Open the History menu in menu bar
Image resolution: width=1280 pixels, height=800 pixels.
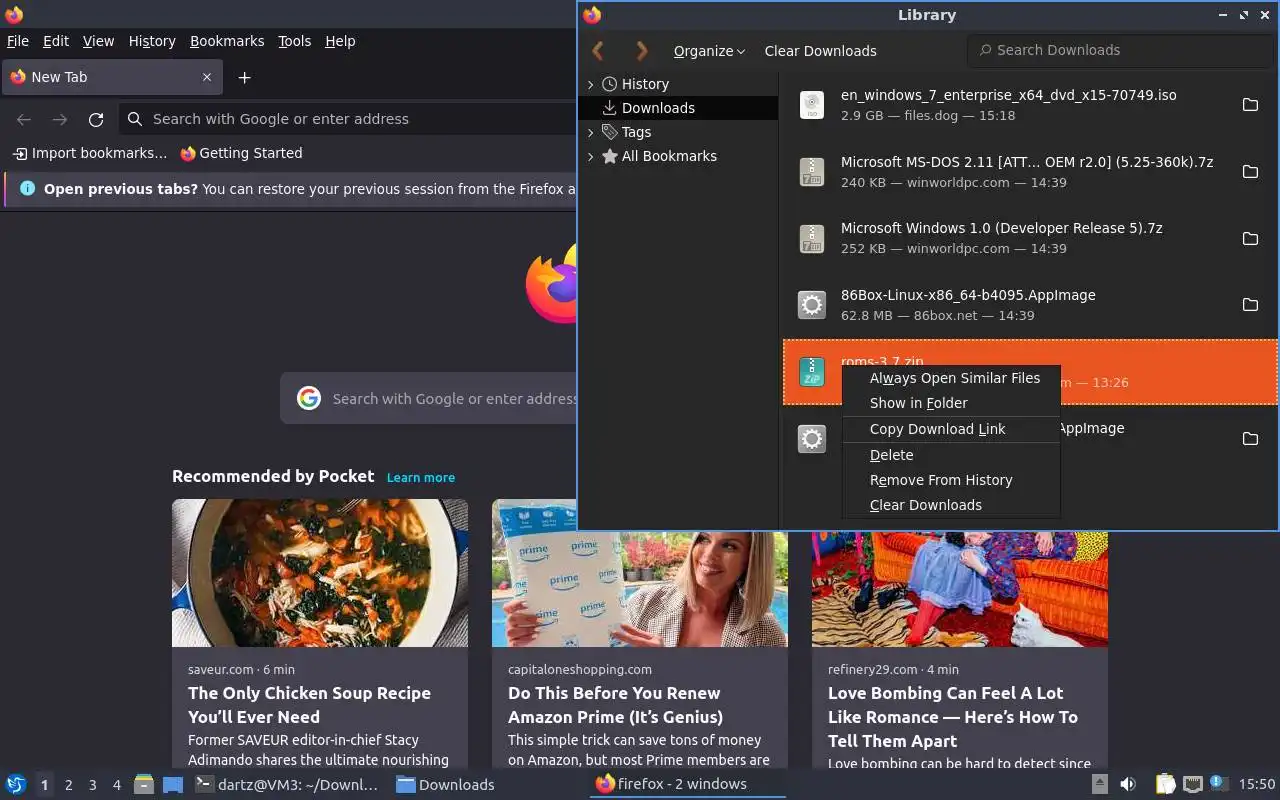tap(152, 41)
